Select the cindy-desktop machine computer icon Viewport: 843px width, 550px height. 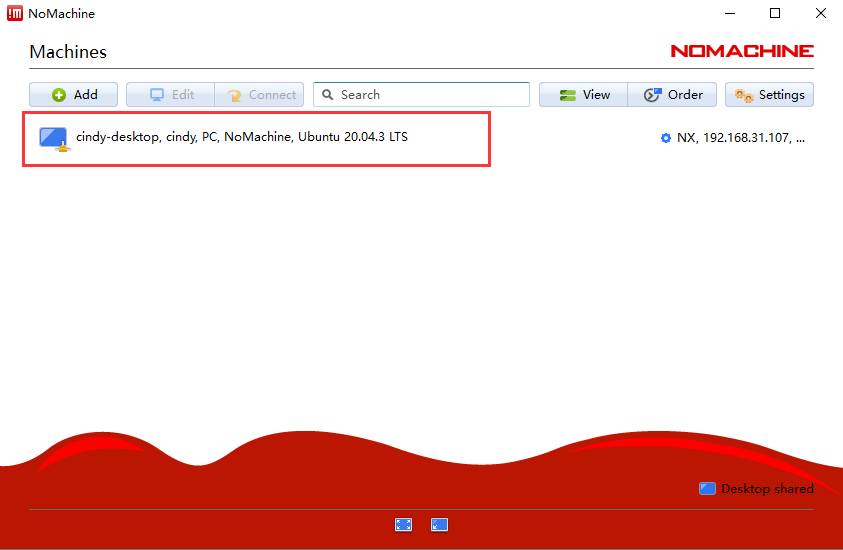tap(54, 139)
